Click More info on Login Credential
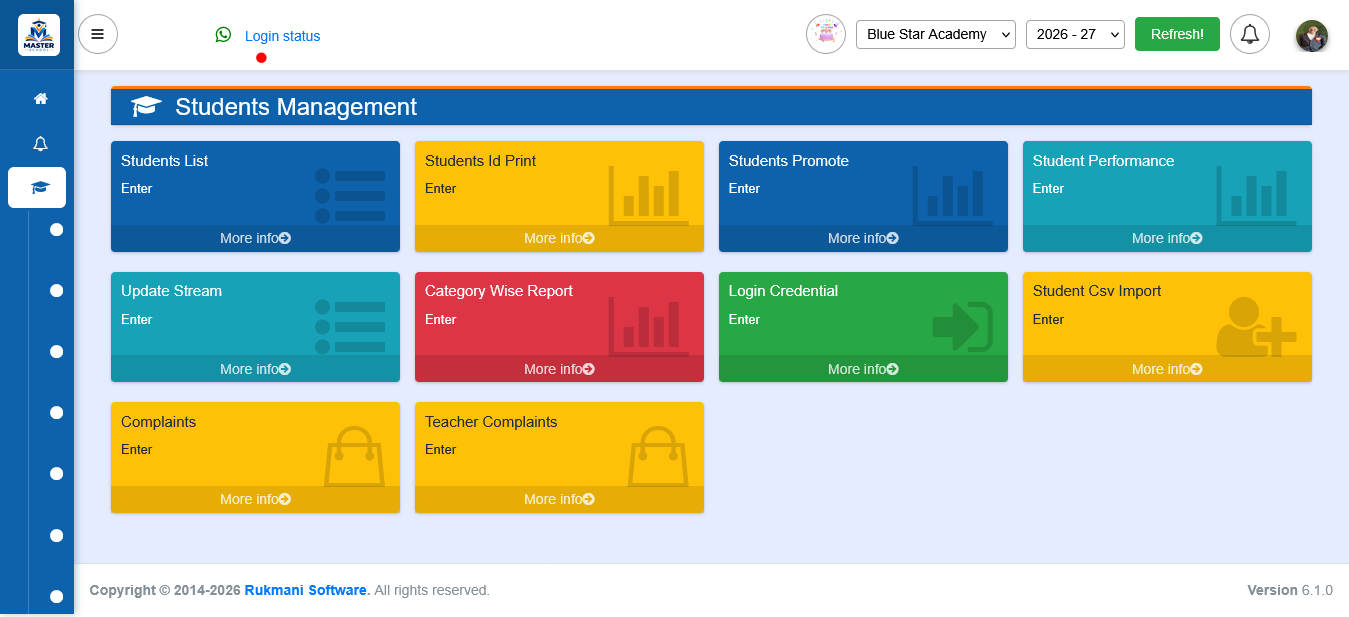The image size is (1349, 617). 863,369
